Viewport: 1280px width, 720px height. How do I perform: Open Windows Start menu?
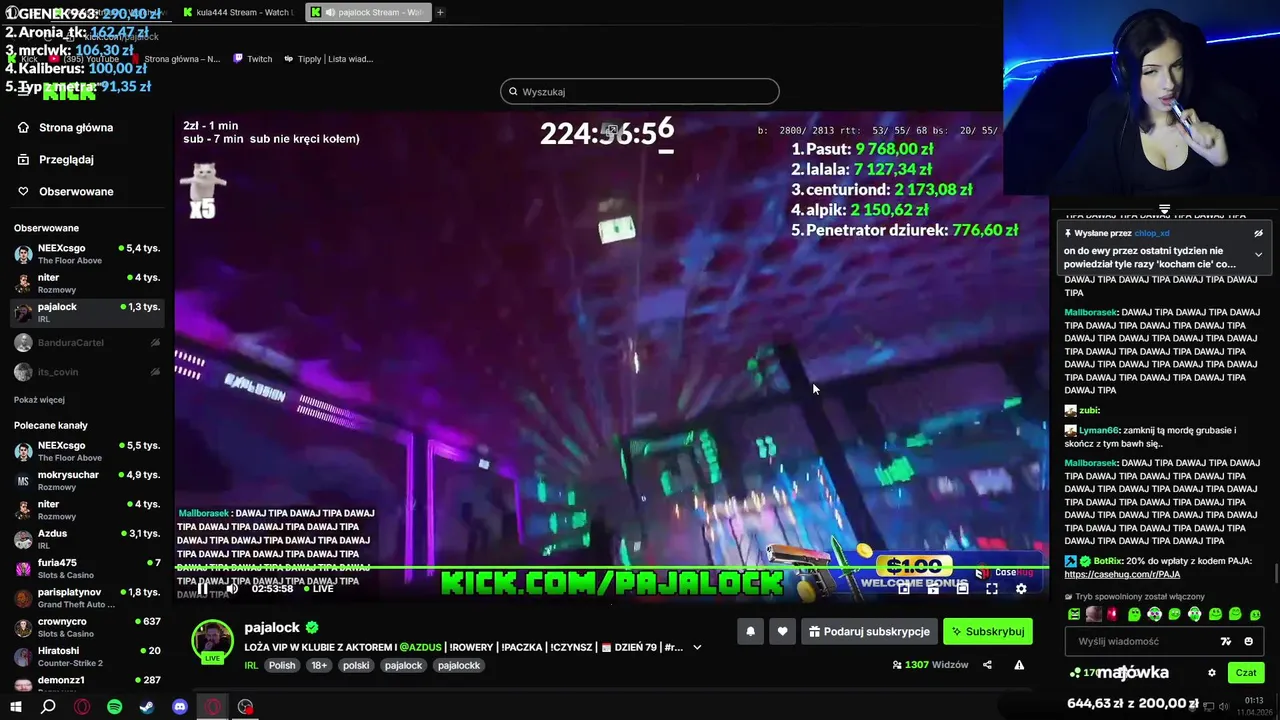[x=15, y=707]
